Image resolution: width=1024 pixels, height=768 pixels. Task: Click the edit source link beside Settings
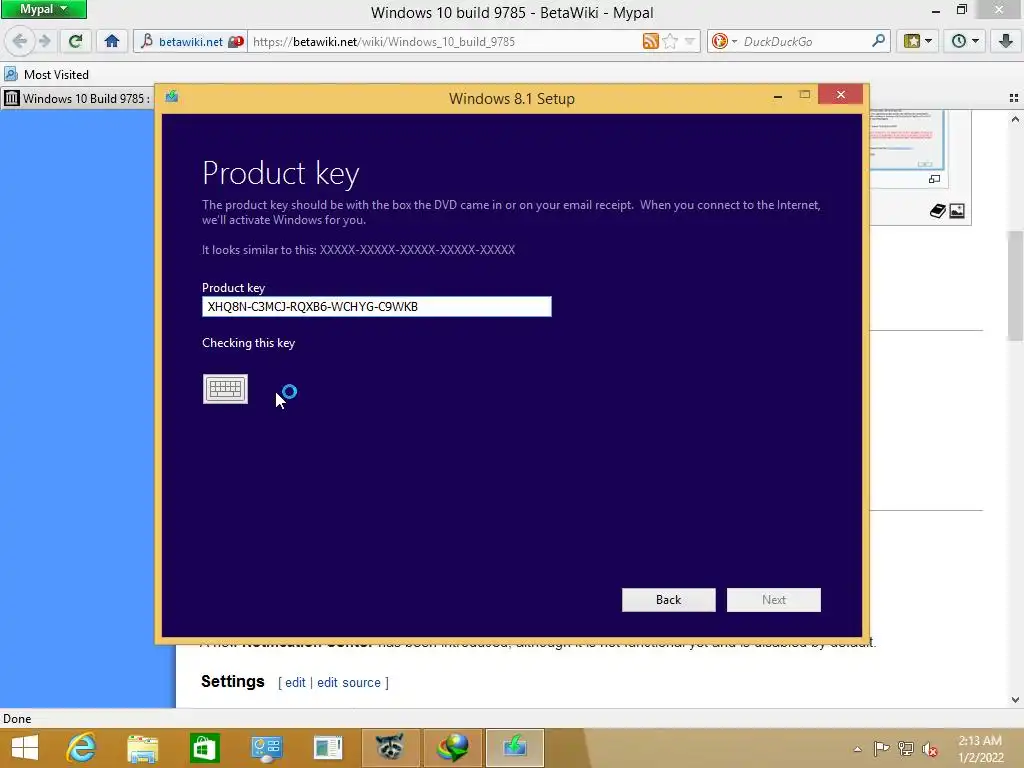(x=349, y=682)
